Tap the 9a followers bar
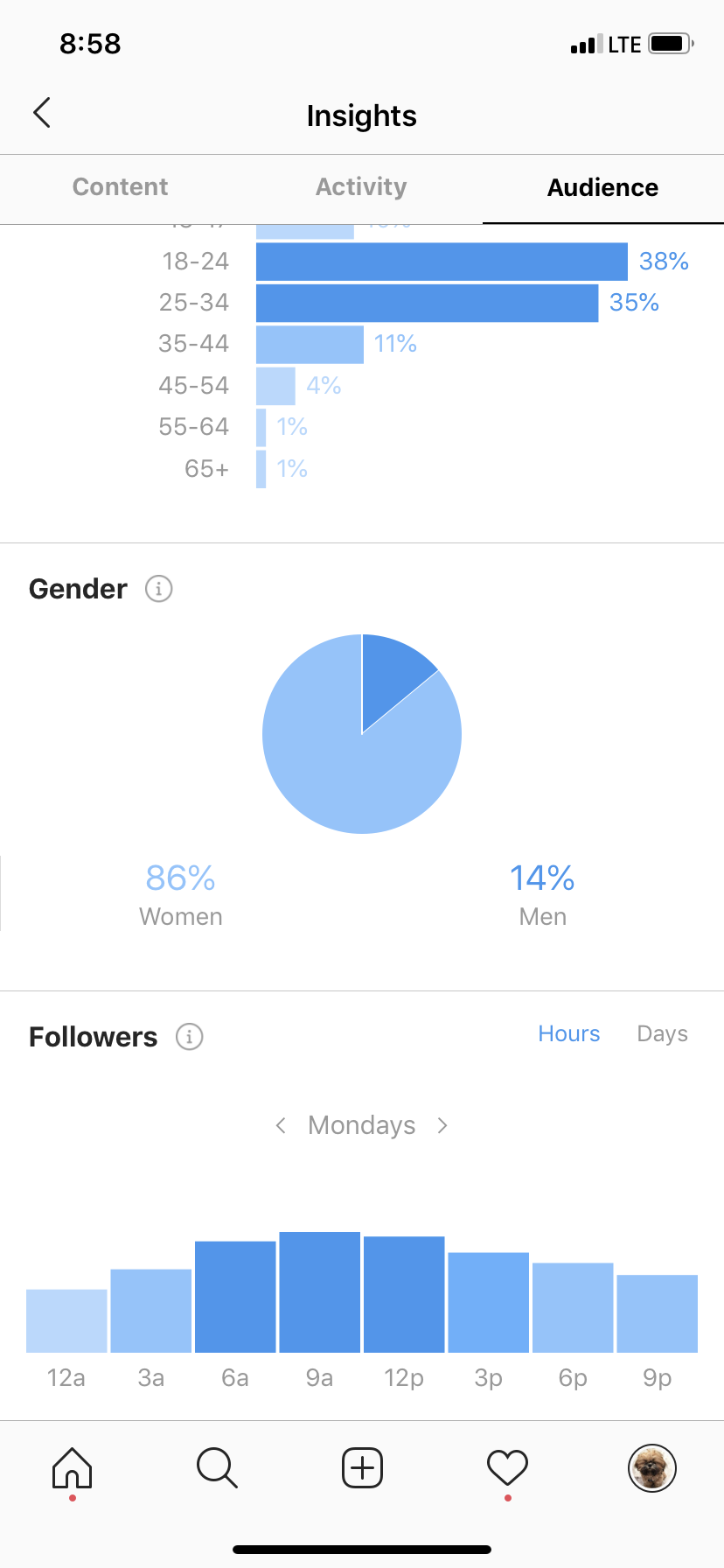The image size is (724, 1568). pos(320,1292)
